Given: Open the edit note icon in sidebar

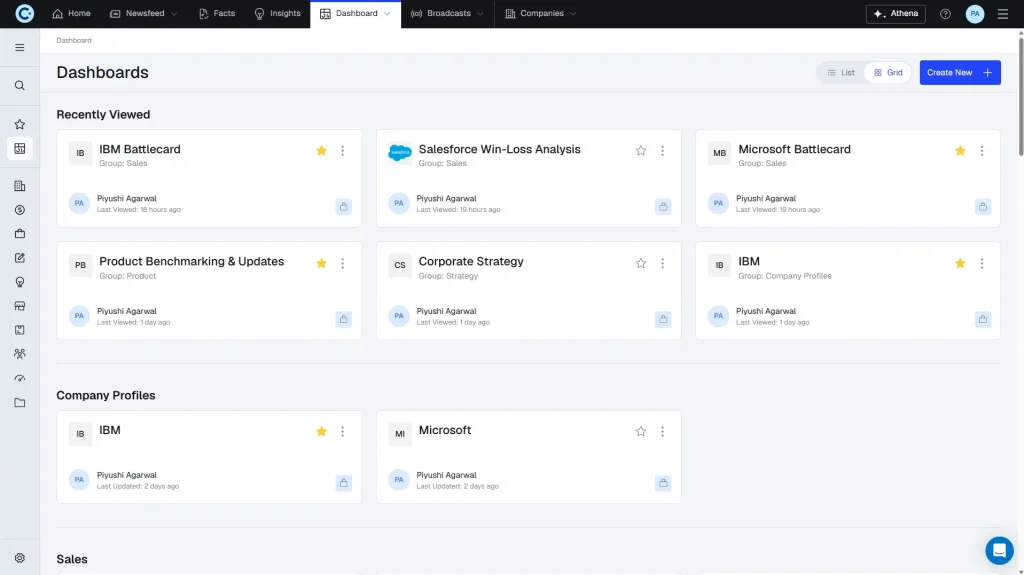Looking at the screenshot, I should click(20, 258).
